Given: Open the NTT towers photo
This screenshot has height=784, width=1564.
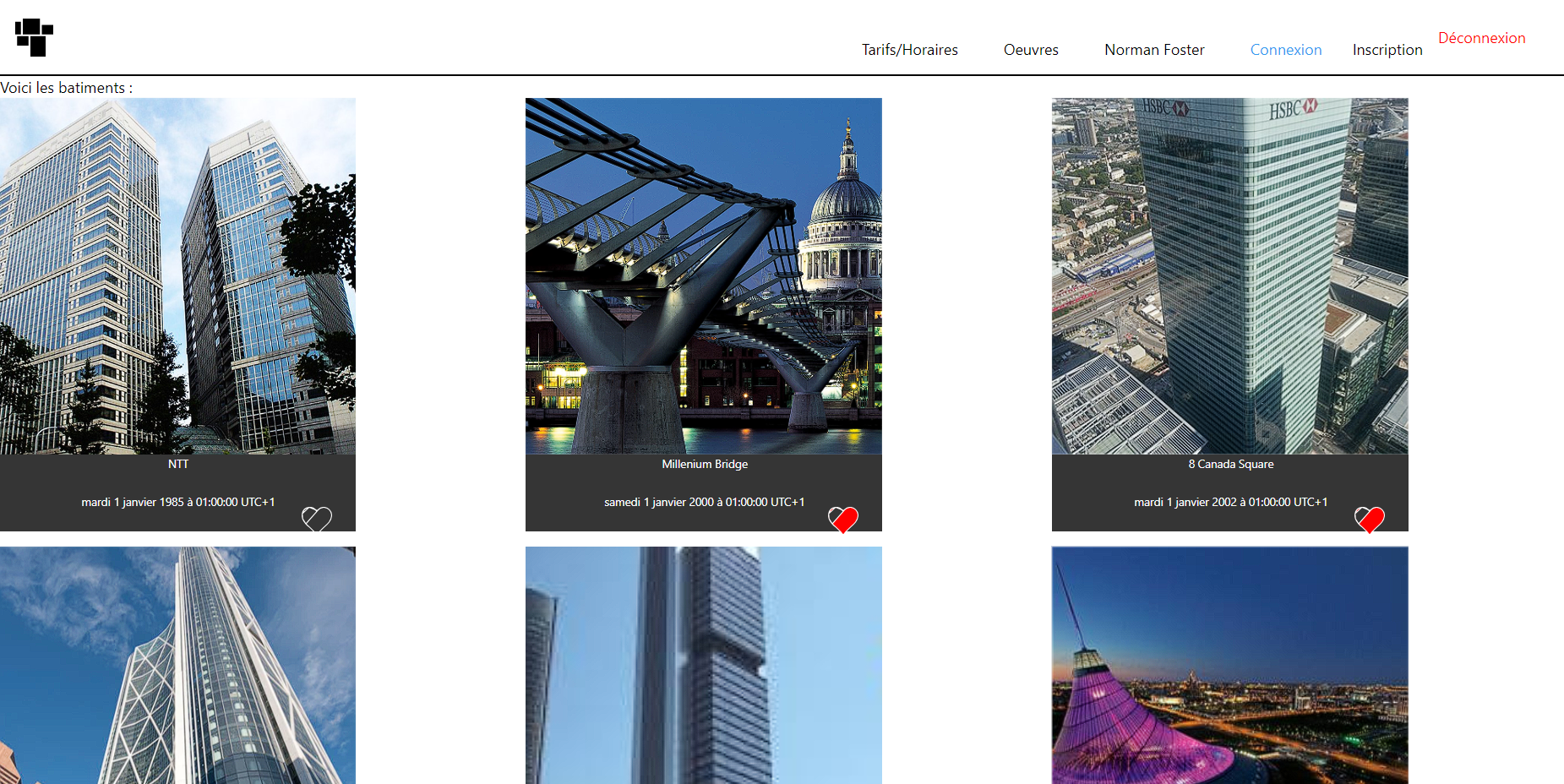Looking at the screenshot, I should pos(177,276).
